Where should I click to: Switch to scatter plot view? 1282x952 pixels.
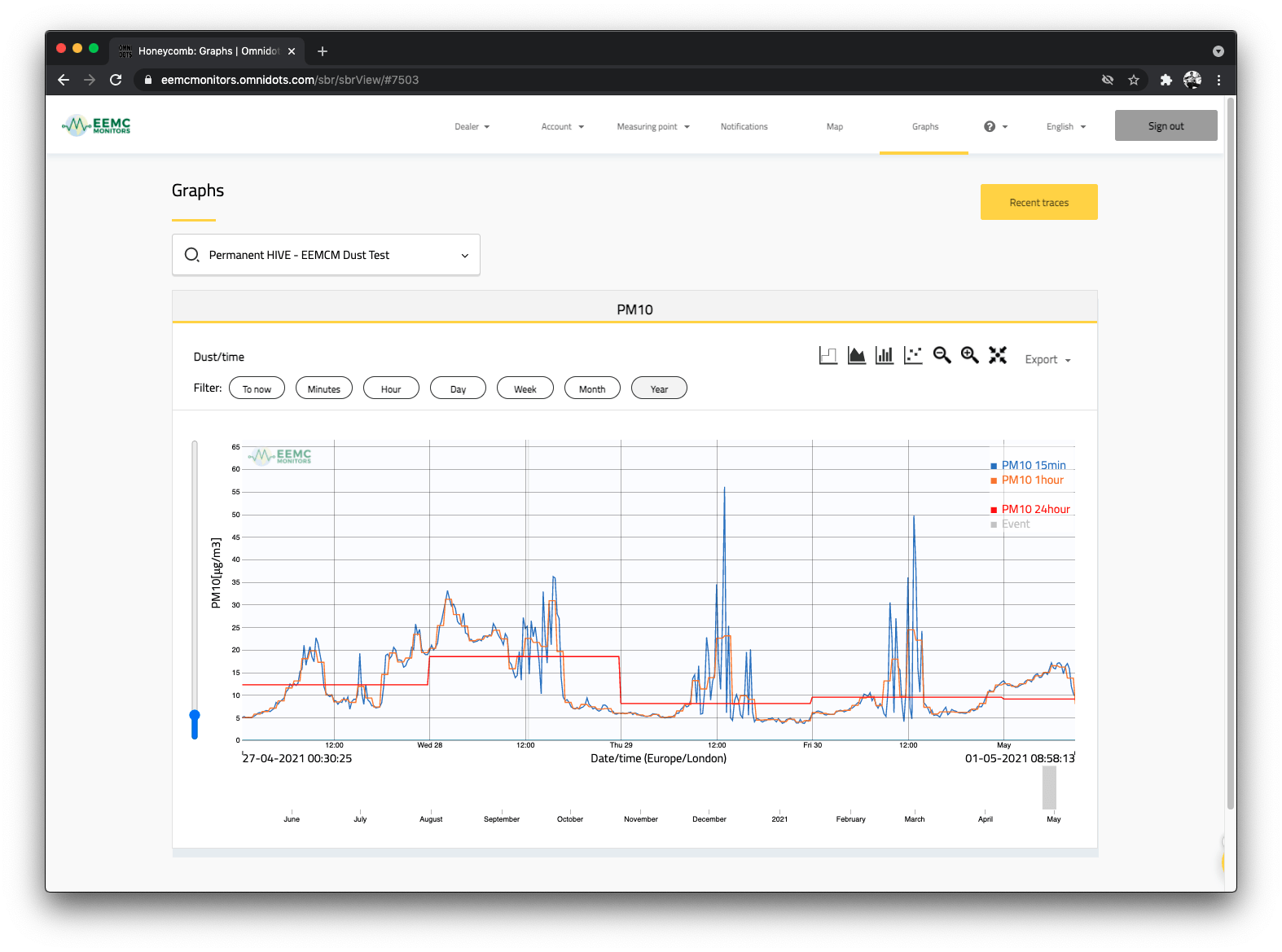pyautogui.click(x=913, y=356)
